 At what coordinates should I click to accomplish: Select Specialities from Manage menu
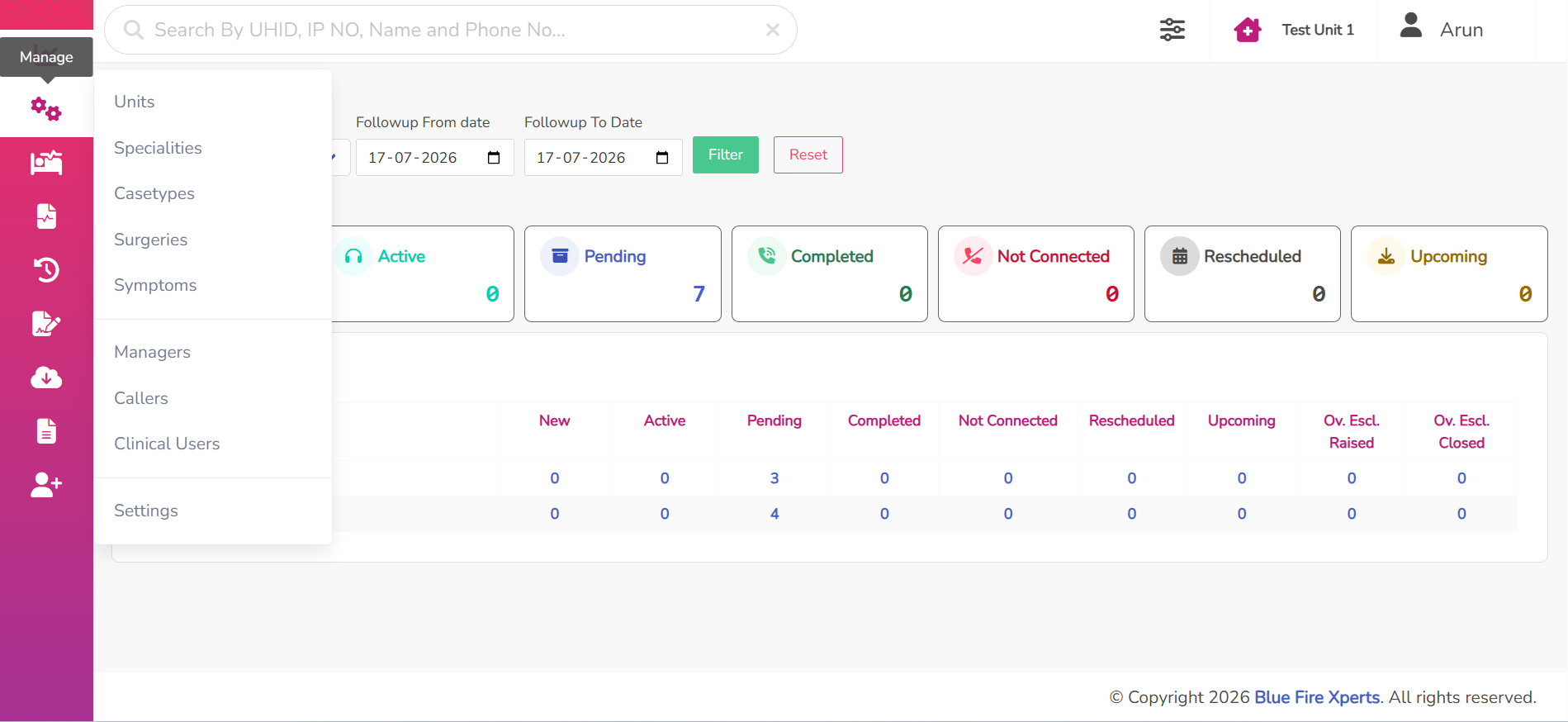158,148
